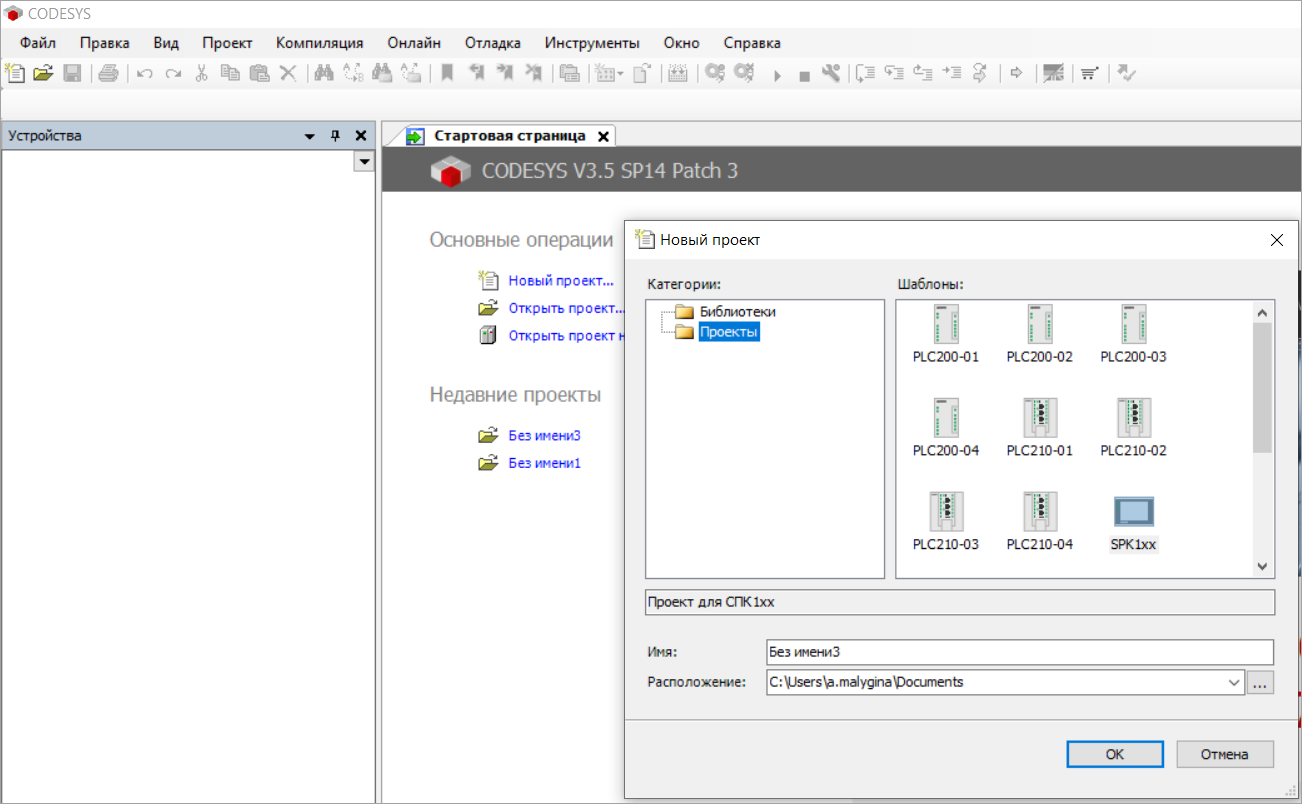Click the Имя project name field
Screen dimensions: 1302x804
click(x=1019, y=652)
